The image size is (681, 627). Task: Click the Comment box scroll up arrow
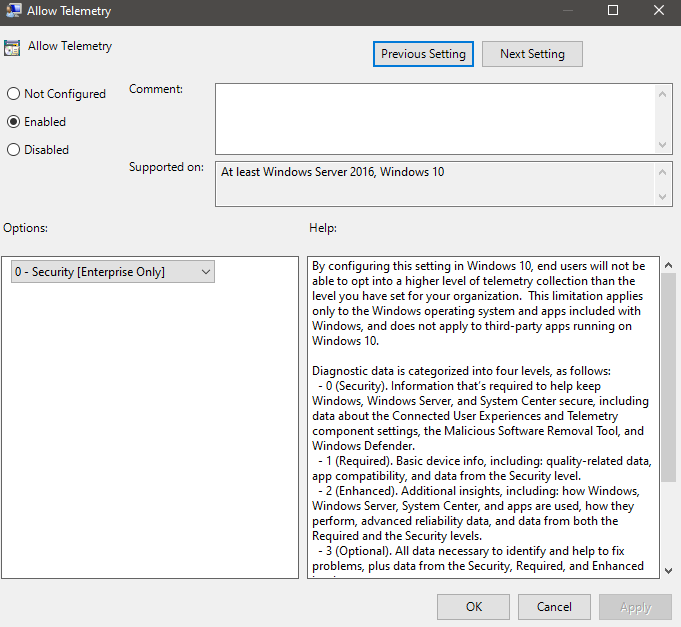664,94
